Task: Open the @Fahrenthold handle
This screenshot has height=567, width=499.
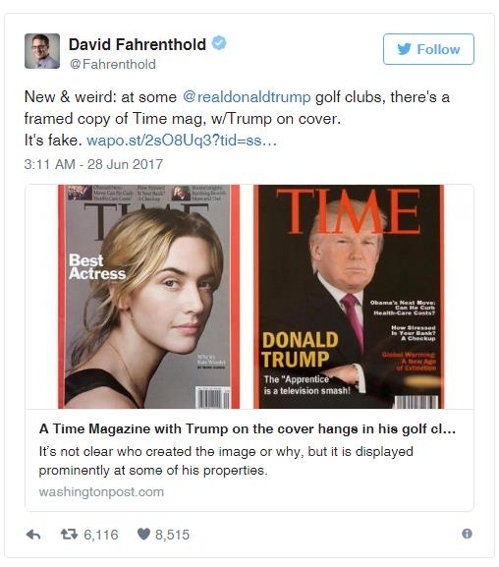Action: pos(112,64)
